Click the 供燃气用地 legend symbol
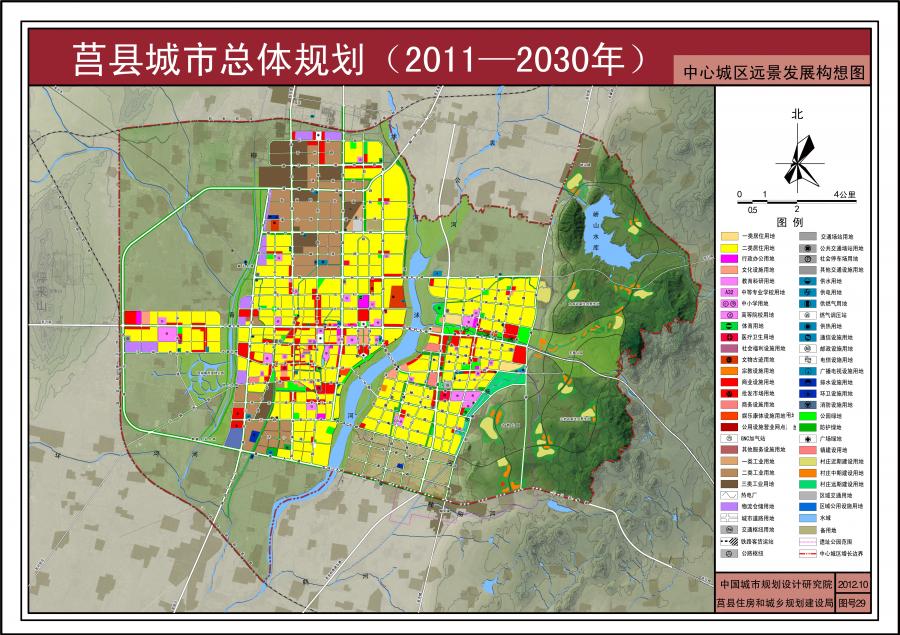Image resolution: width=900 pixels, height=635 pixels. (x=808, y=303)
